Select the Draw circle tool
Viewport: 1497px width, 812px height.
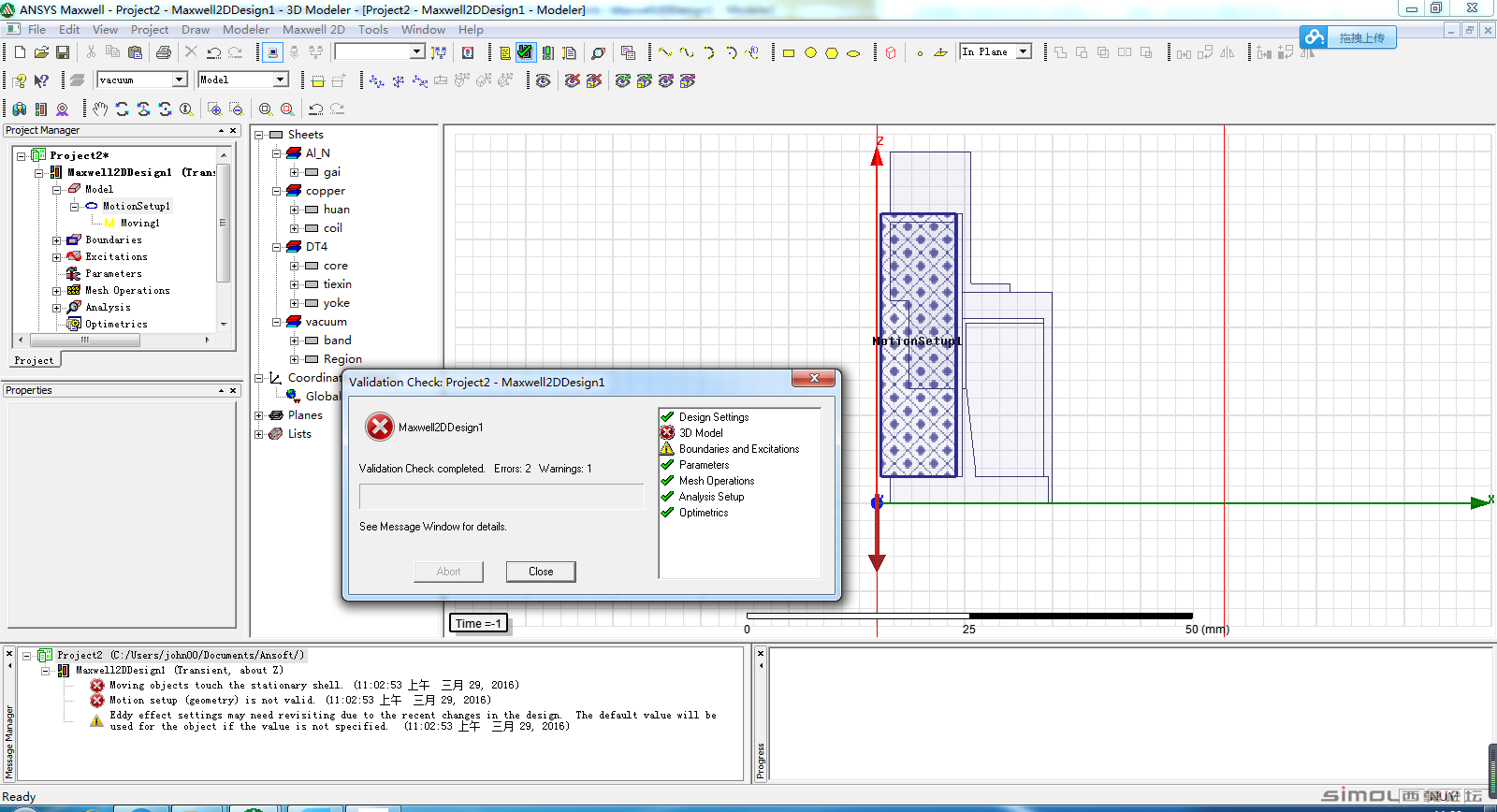tap(810, 53)
